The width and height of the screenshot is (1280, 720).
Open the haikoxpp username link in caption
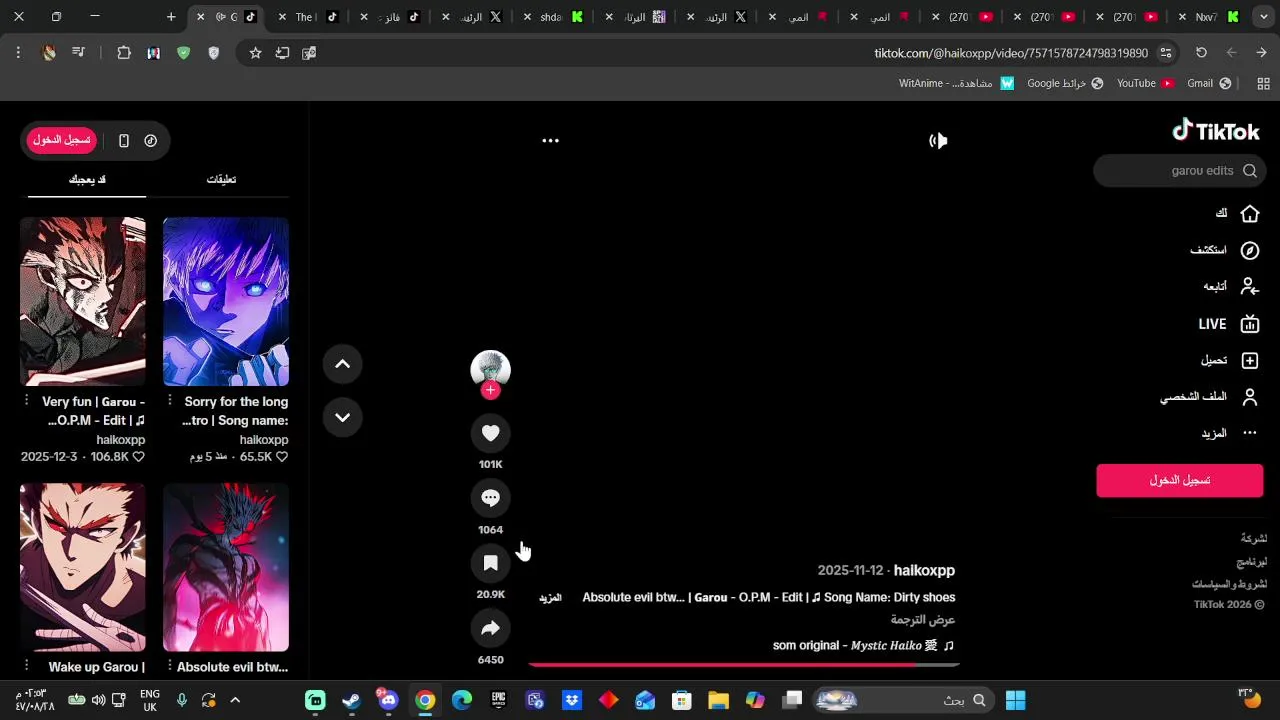click(924, 570)
